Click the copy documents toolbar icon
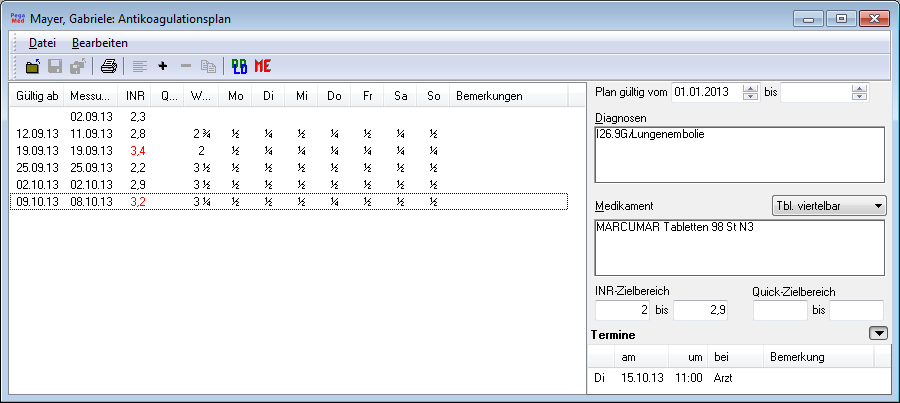Screen dimensions: 900x403 click(208, 67)
